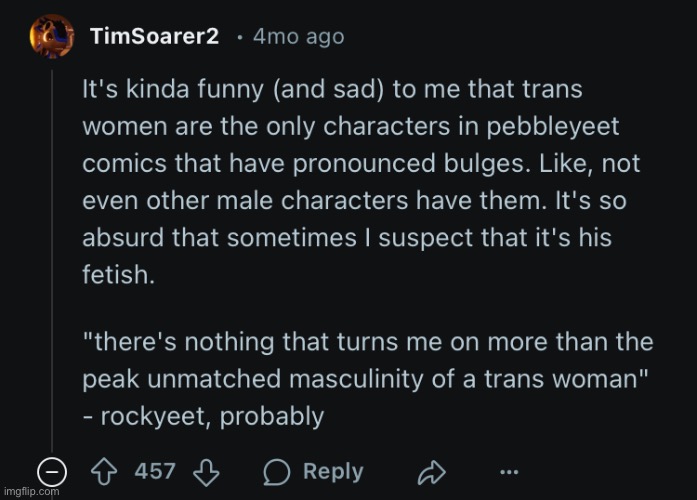Click the line "- rockyeet, probably"
Image resolution: width=697 pixels, height=500 pixels.
pyautogui.click(x=203, y=417)
